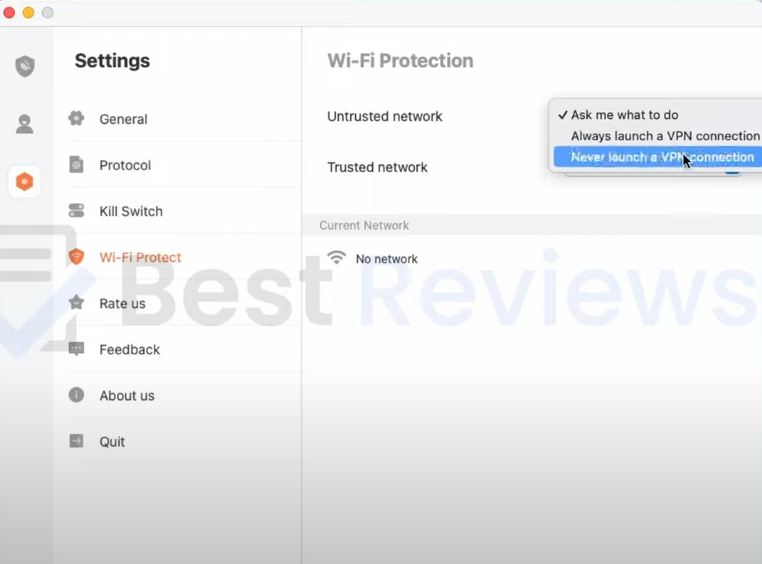Click the Quit label
Viewport: 762px width, 564px height.
coord(112,441)
